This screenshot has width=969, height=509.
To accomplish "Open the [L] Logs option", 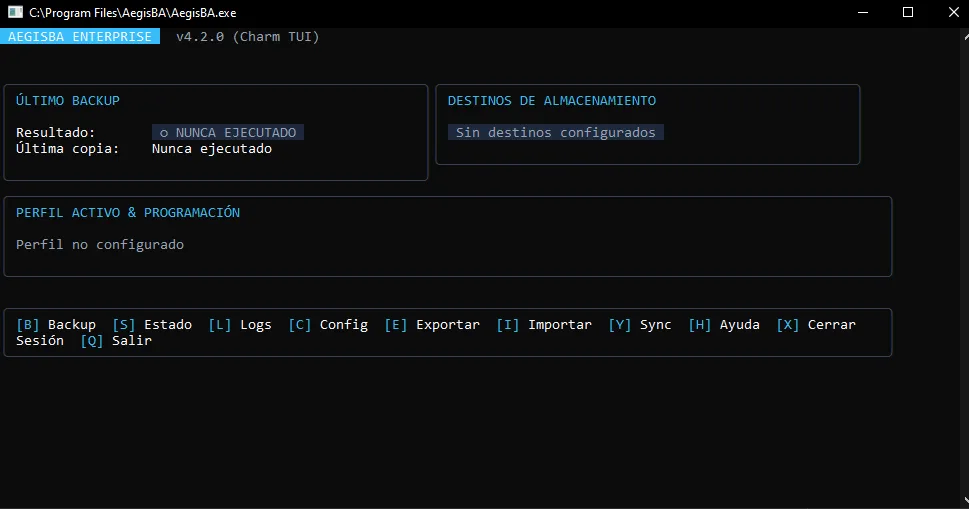I will [240, 325].
